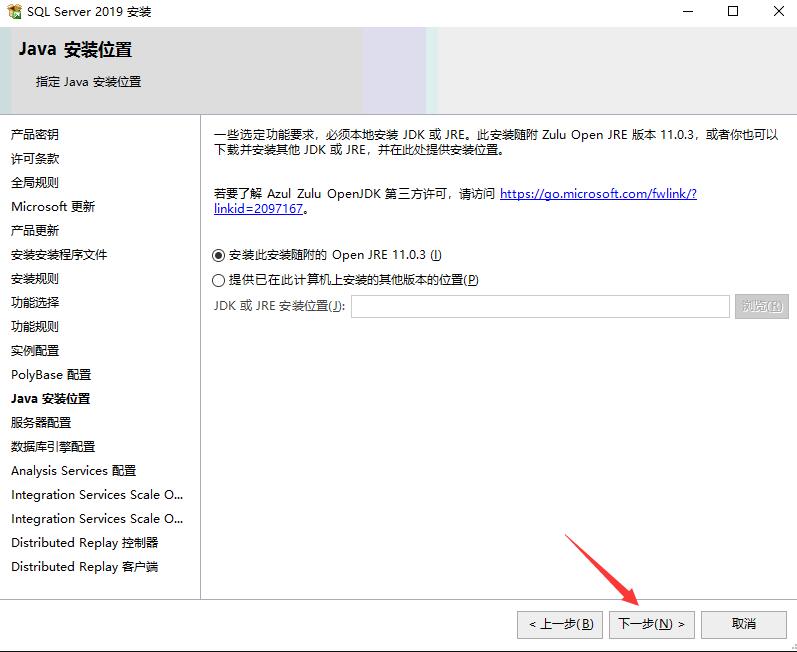Select Distributed Replay 控制器 step
The image size is (797, 652).
click(84, 543)
